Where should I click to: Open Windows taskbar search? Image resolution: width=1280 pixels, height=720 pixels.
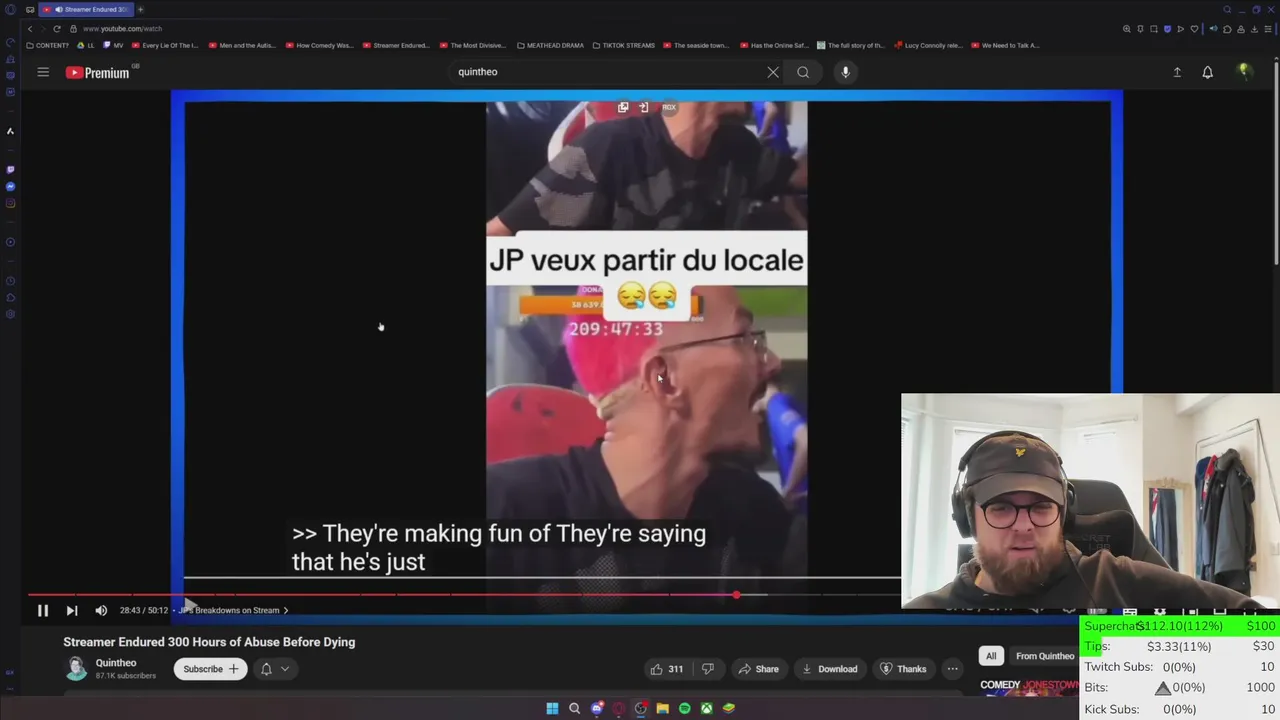coord(574,708)
